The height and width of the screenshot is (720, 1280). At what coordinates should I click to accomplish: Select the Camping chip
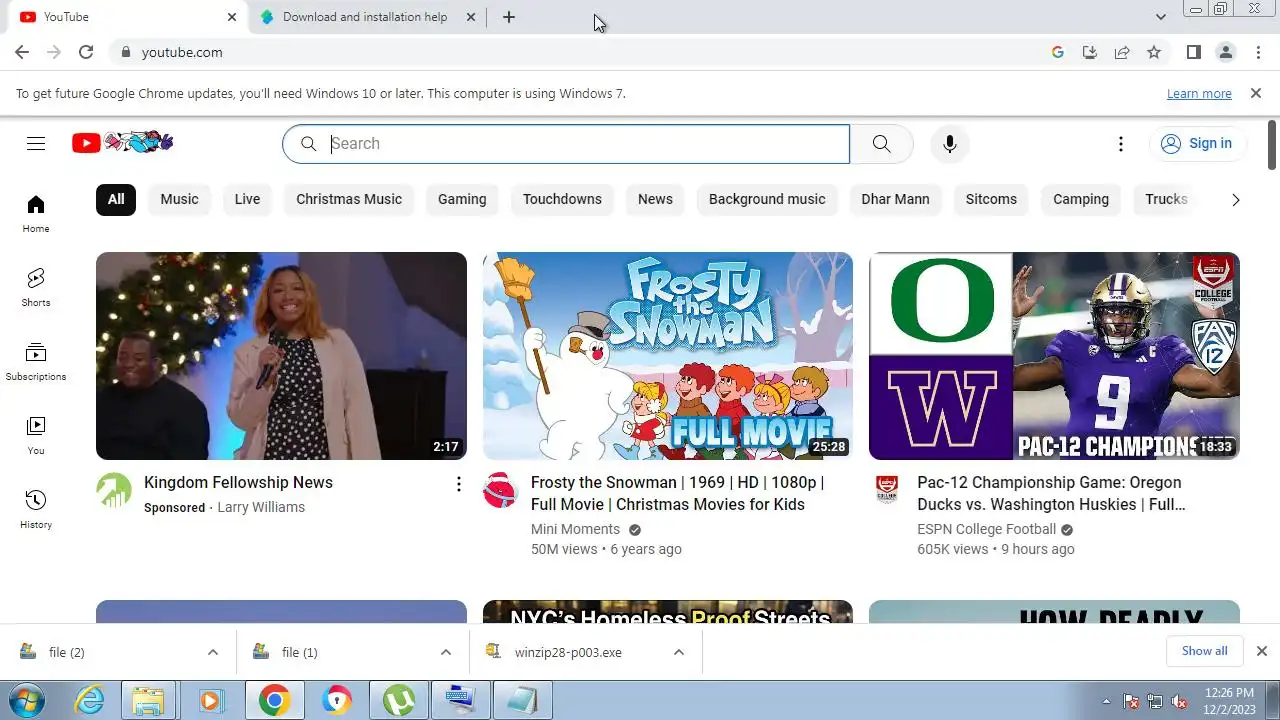1081,199
